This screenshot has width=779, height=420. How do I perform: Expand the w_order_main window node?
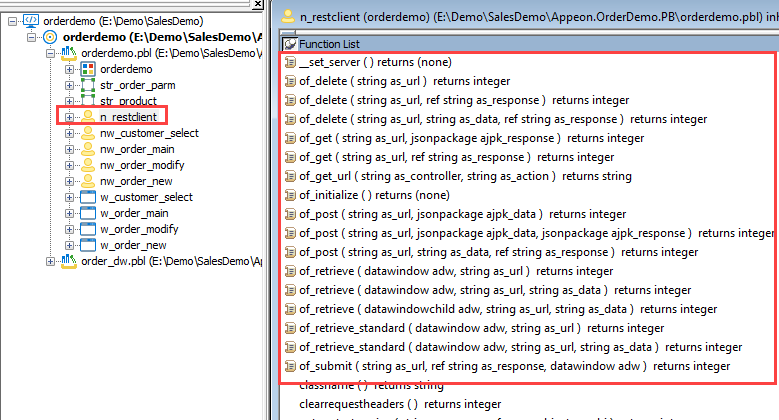point(70,213)
